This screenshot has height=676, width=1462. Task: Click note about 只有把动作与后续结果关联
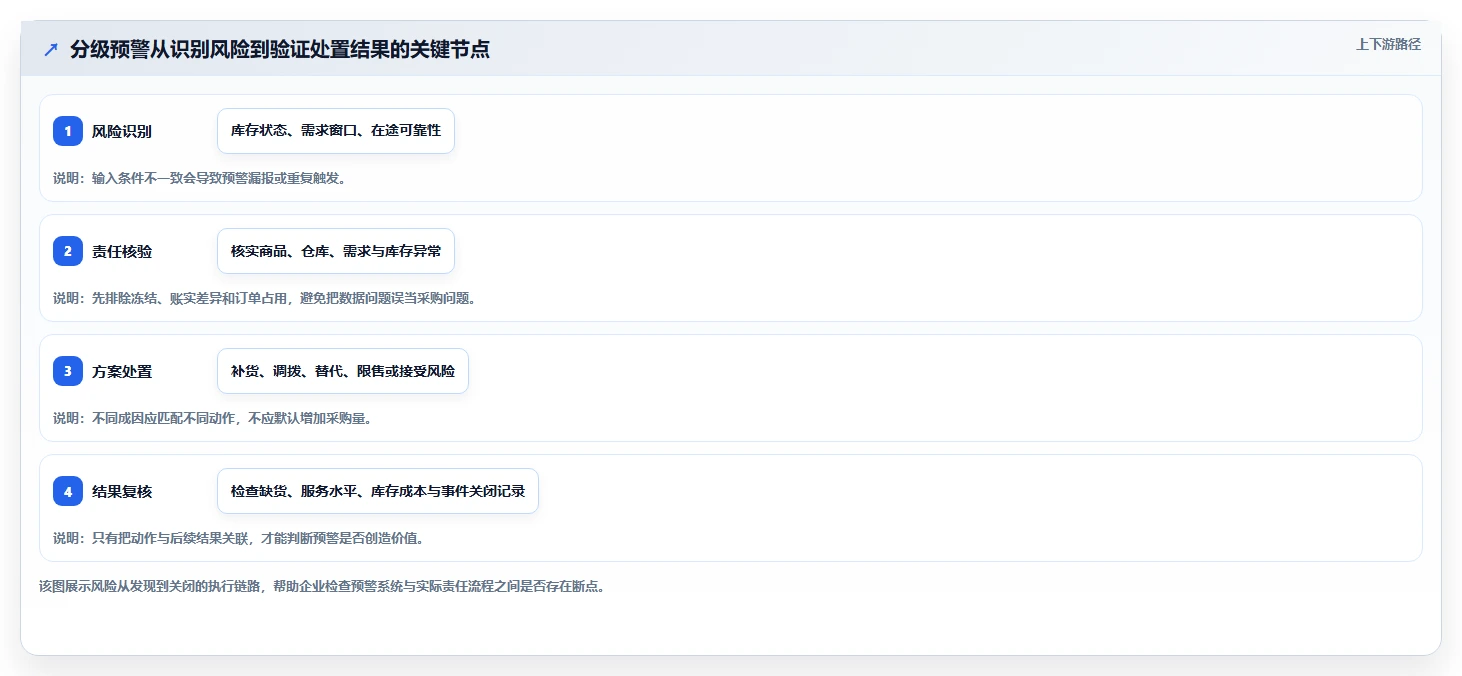pyautogui.click(x=239, y=538)
